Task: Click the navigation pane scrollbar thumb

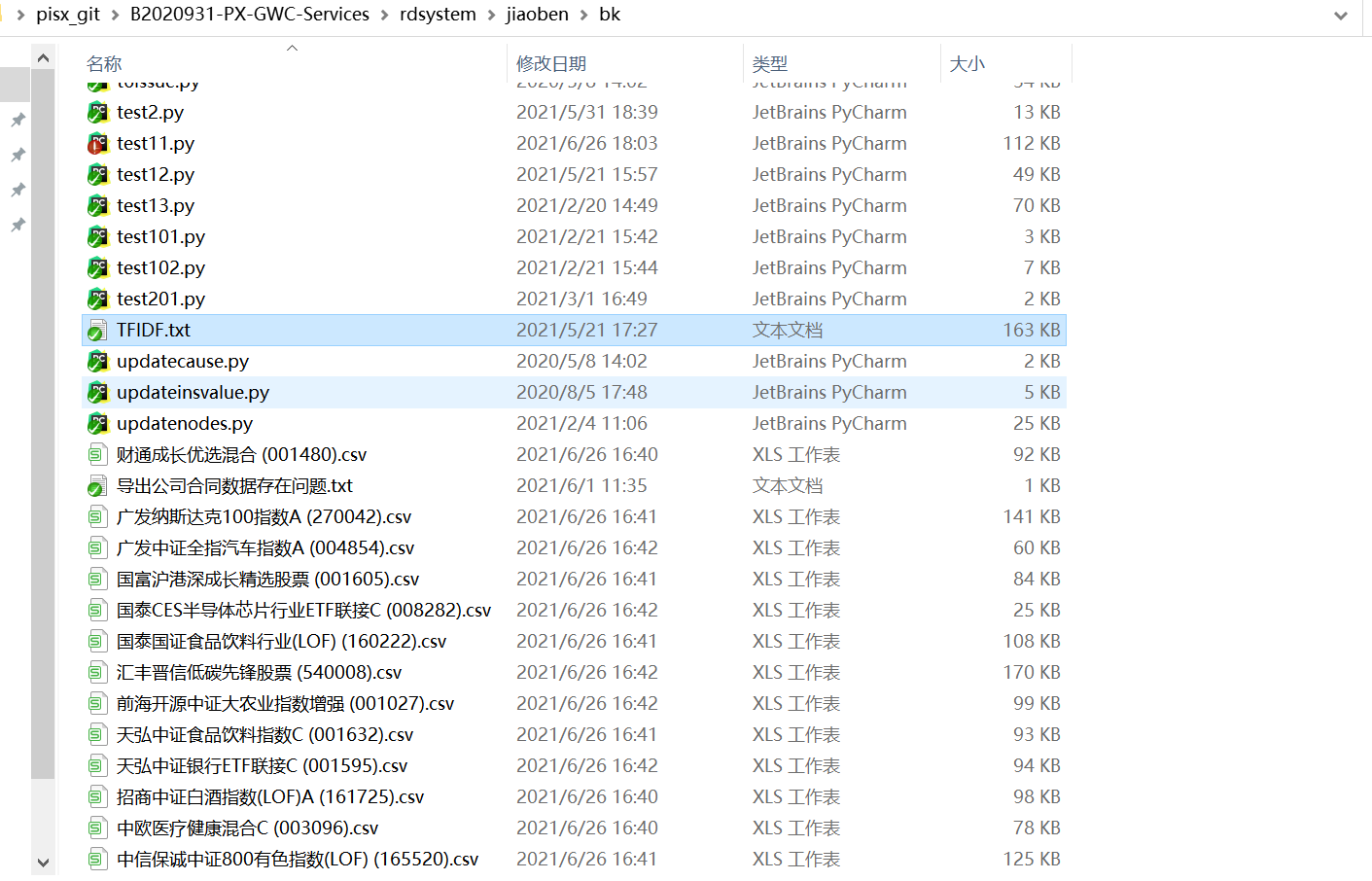Action: [x=43, y=424]
